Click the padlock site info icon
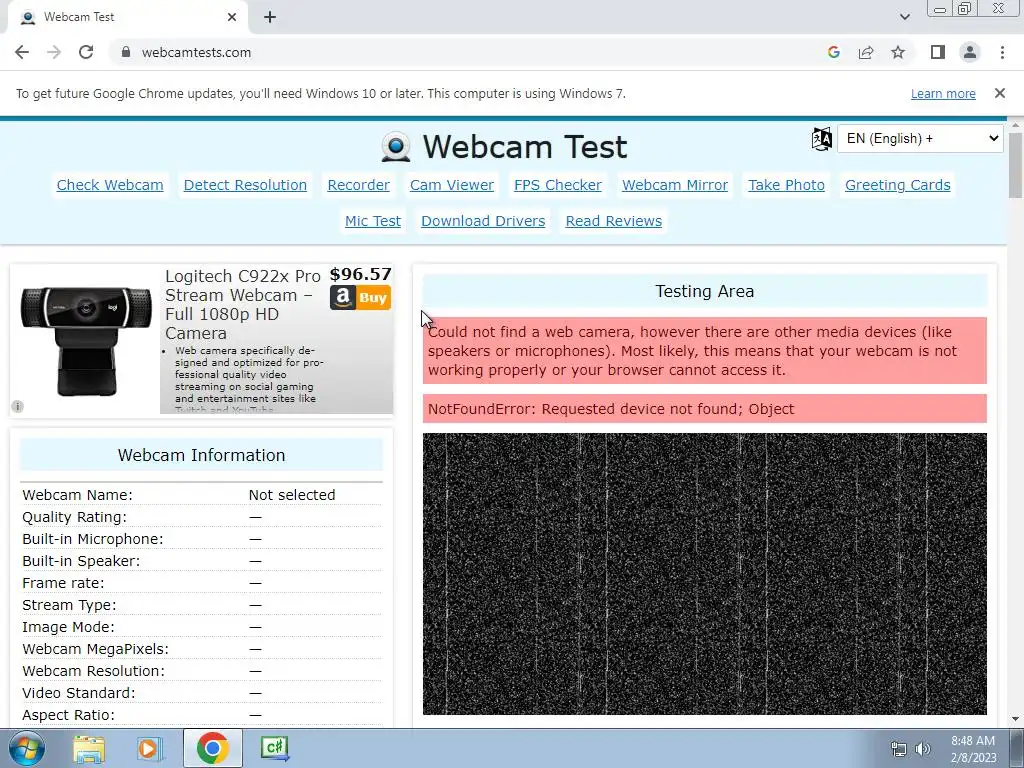The height and width of the screenshot is (768, 1024). pos(125,52)
